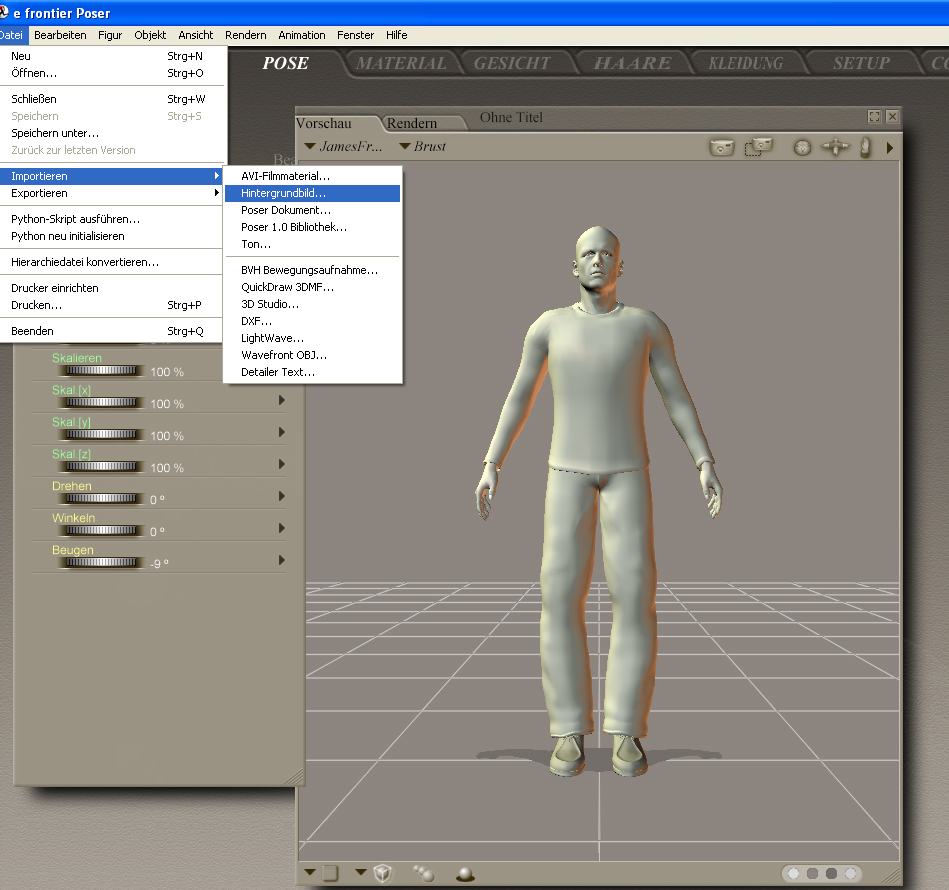Expand the arrow next to the Beugen dial
Image resolution: width=949 pixels, height=890 pixels.
[282, 560]
